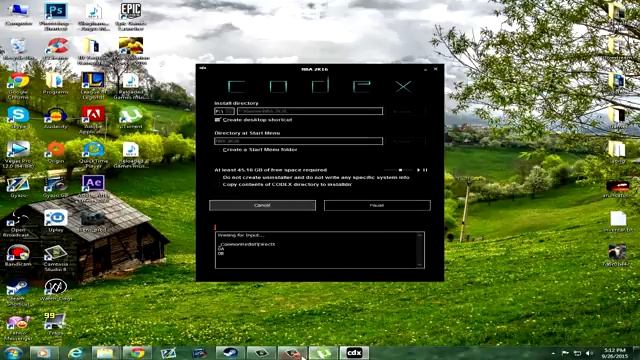Click the installer log scrollbar
640x360 pixels.
[x=420, y=250]
